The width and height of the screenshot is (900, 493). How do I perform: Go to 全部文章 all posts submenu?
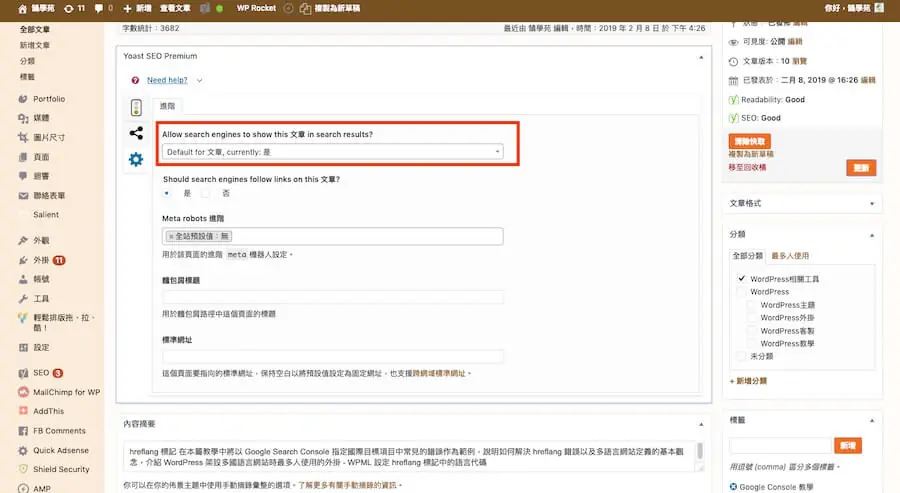coord(34,29)
